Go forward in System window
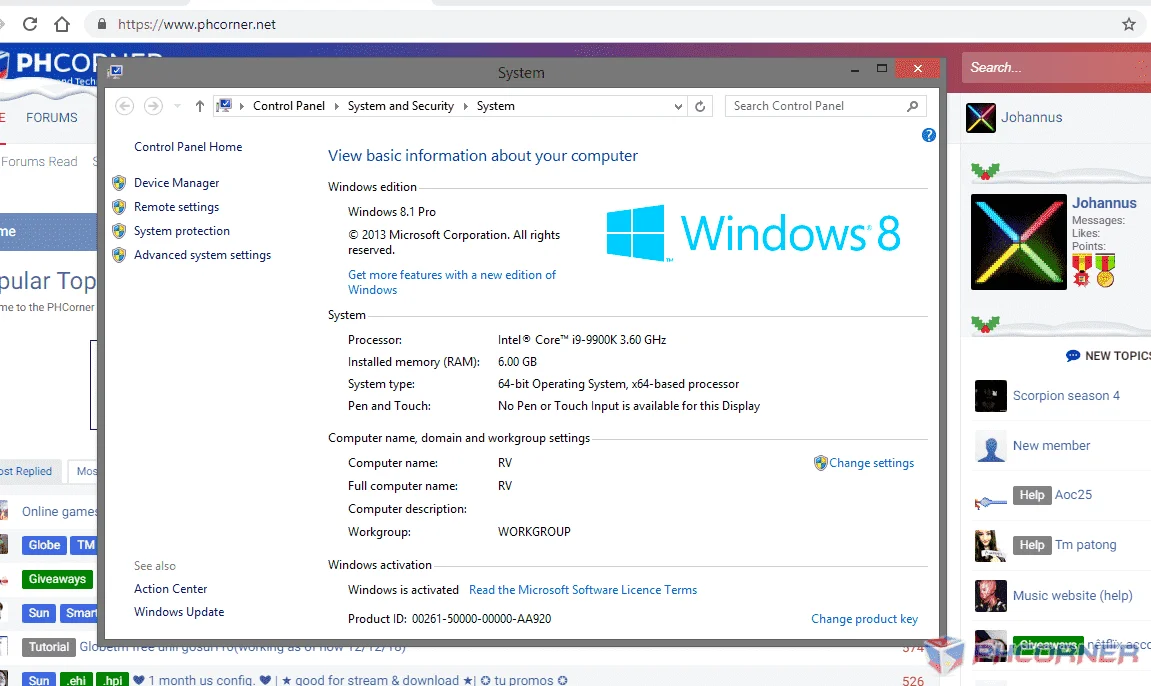The height and width of the screenshot is (686, 1151). 153,106
